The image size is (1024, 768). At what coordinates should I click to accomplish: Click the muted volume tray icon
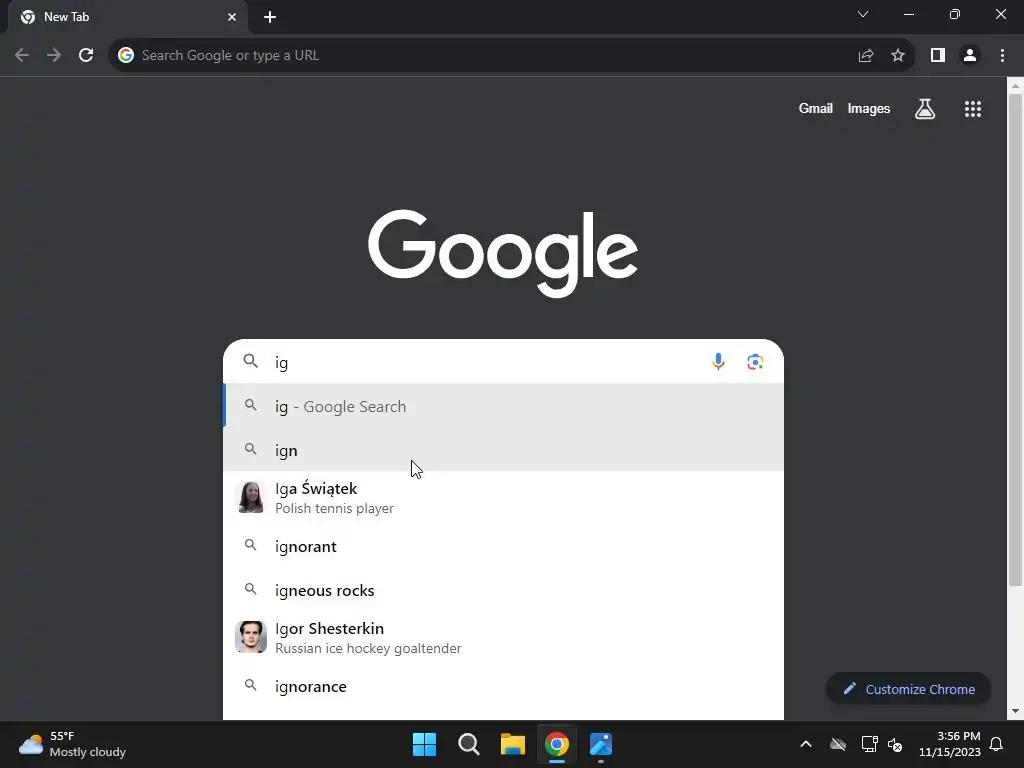[895, 744]
